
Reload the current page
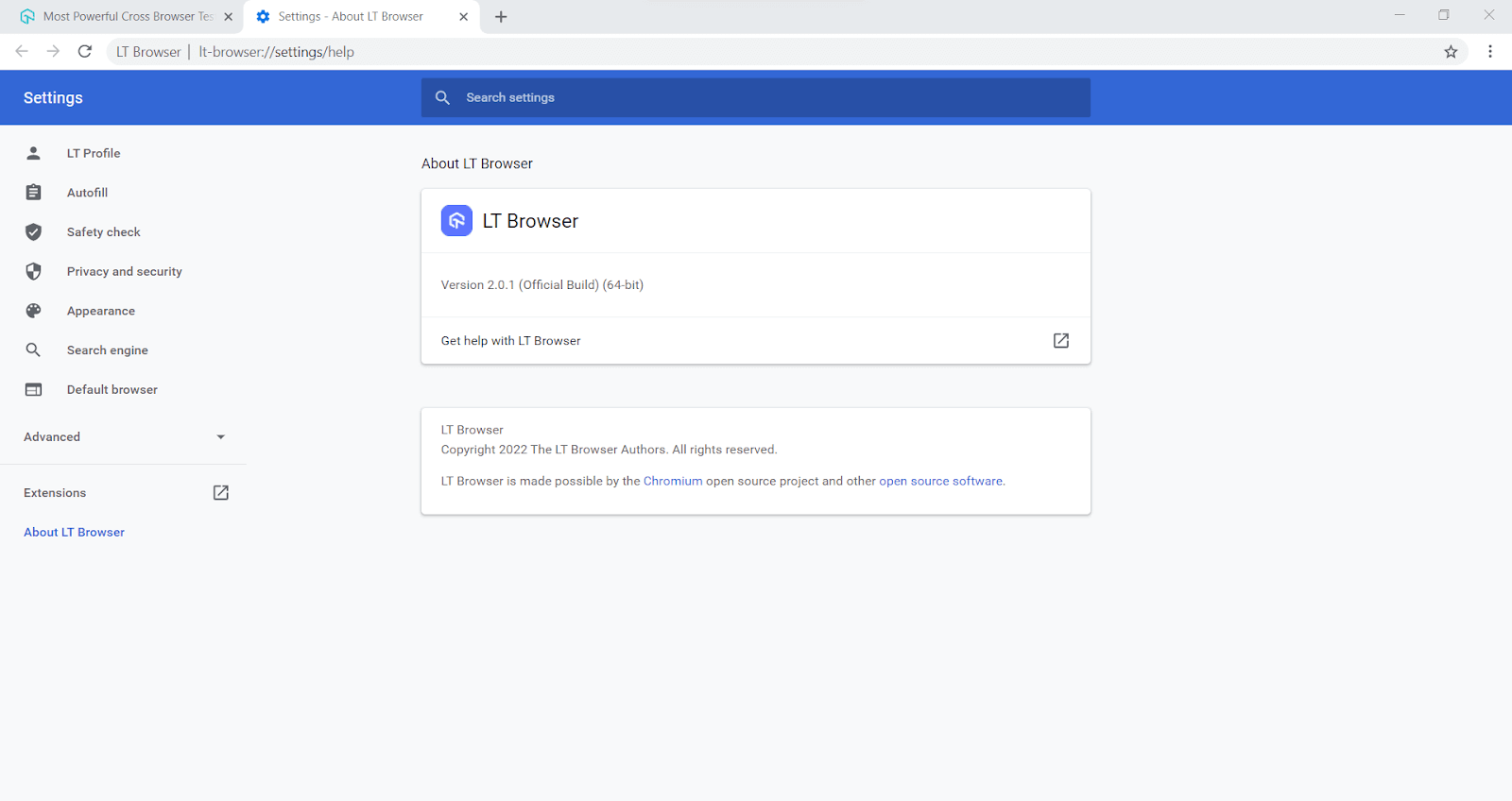point(85,51)
